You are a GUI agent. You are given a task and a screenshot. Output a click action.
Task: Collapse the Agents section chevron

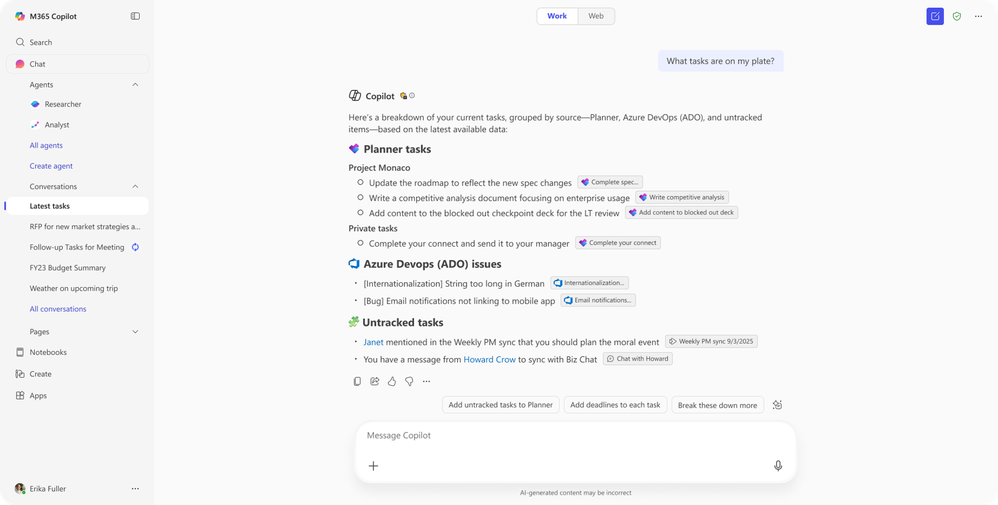click(135, 85)
